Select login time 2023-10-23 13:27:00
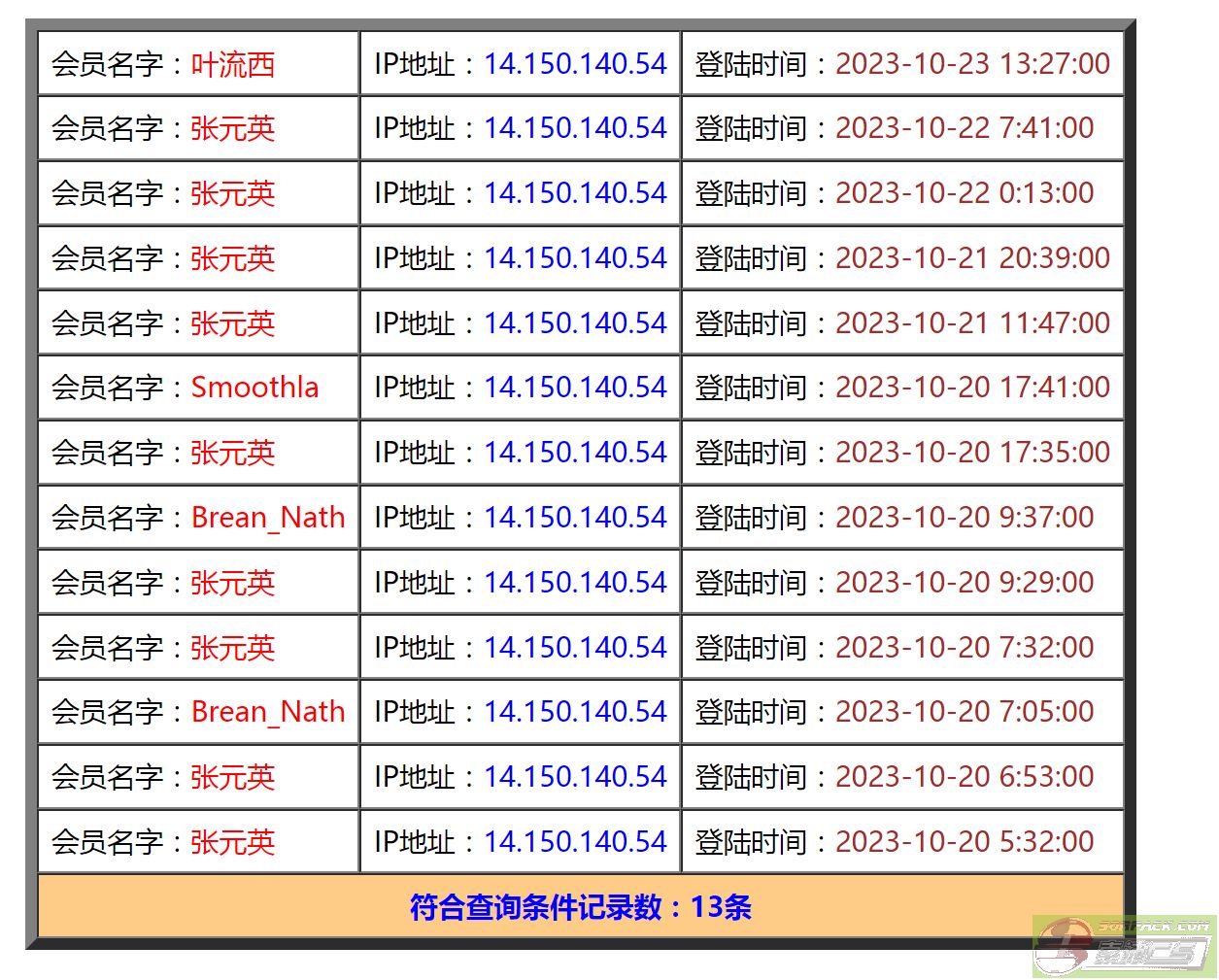This screenshot has height=980, width=1219. click(972, 64)
